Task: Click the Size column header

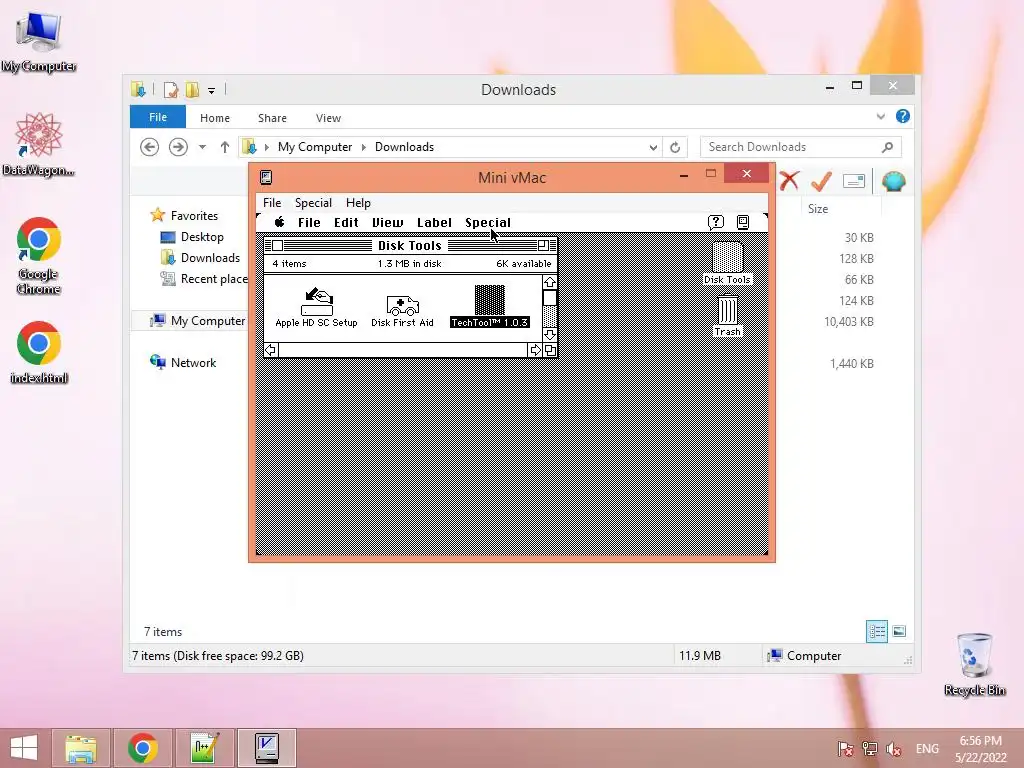Action: pos(818,208)
